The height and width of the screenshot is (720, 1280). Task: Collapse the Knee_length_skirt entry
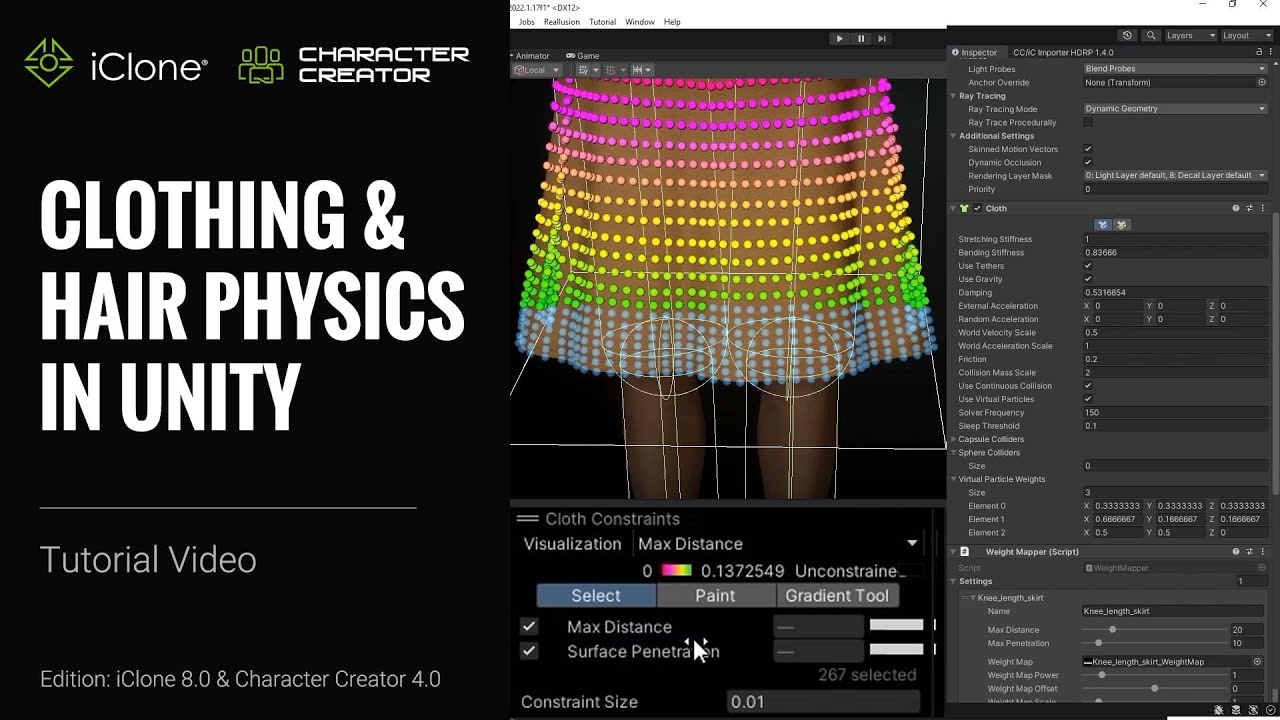tap(973, 598)
